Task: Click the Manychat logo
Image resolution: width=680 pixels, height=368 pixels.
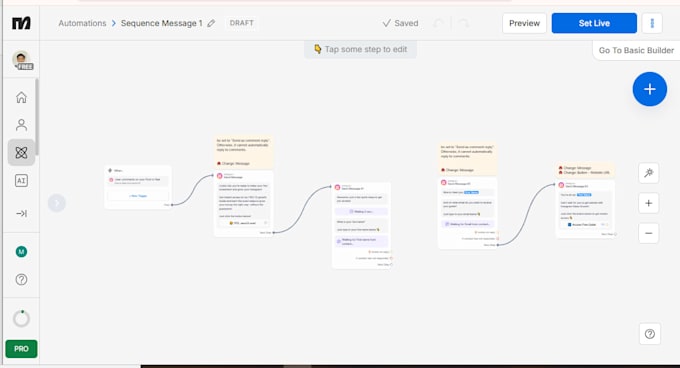Action: 21,23
